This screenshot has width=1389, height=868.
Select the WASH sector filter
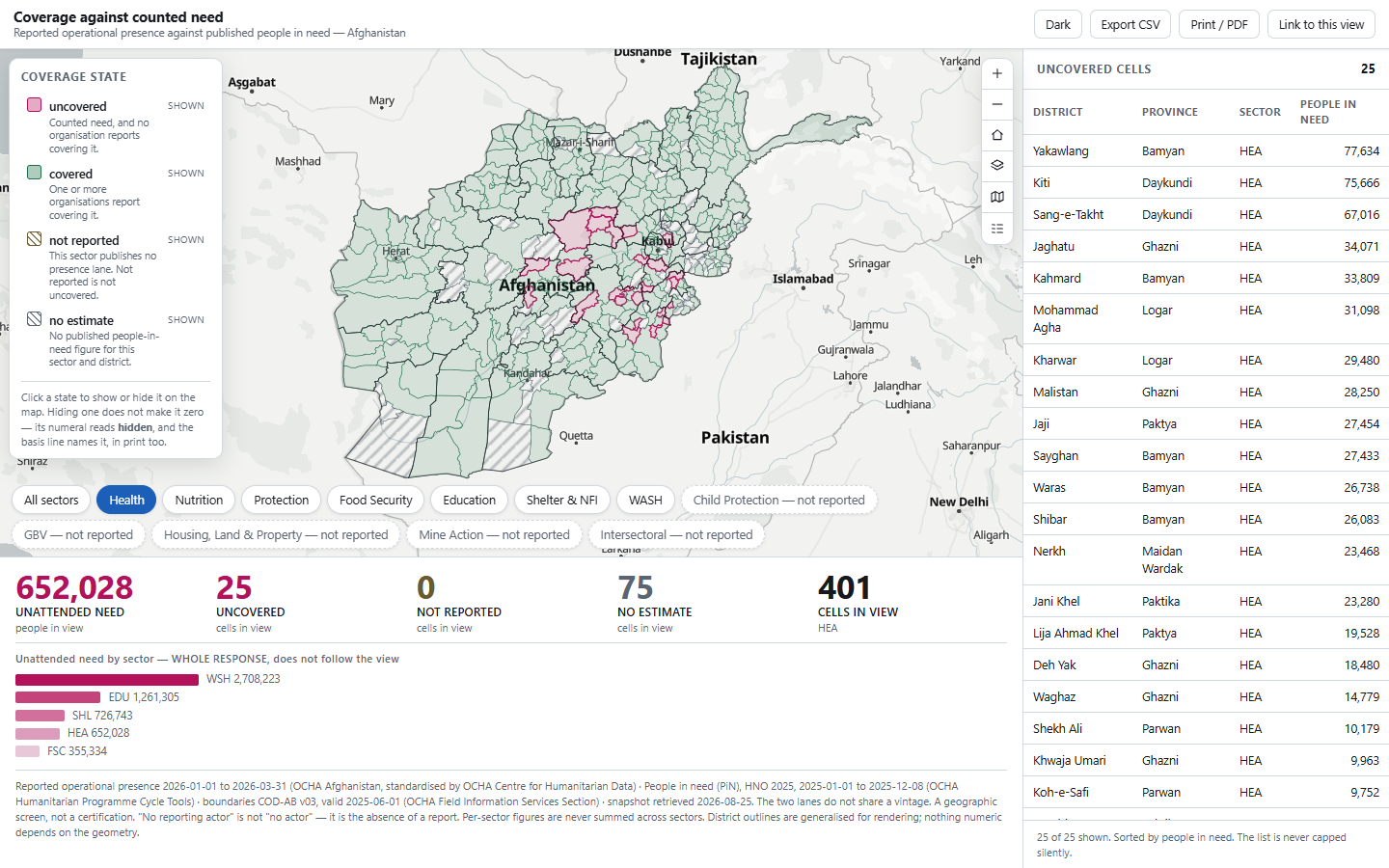pos(645,500)
